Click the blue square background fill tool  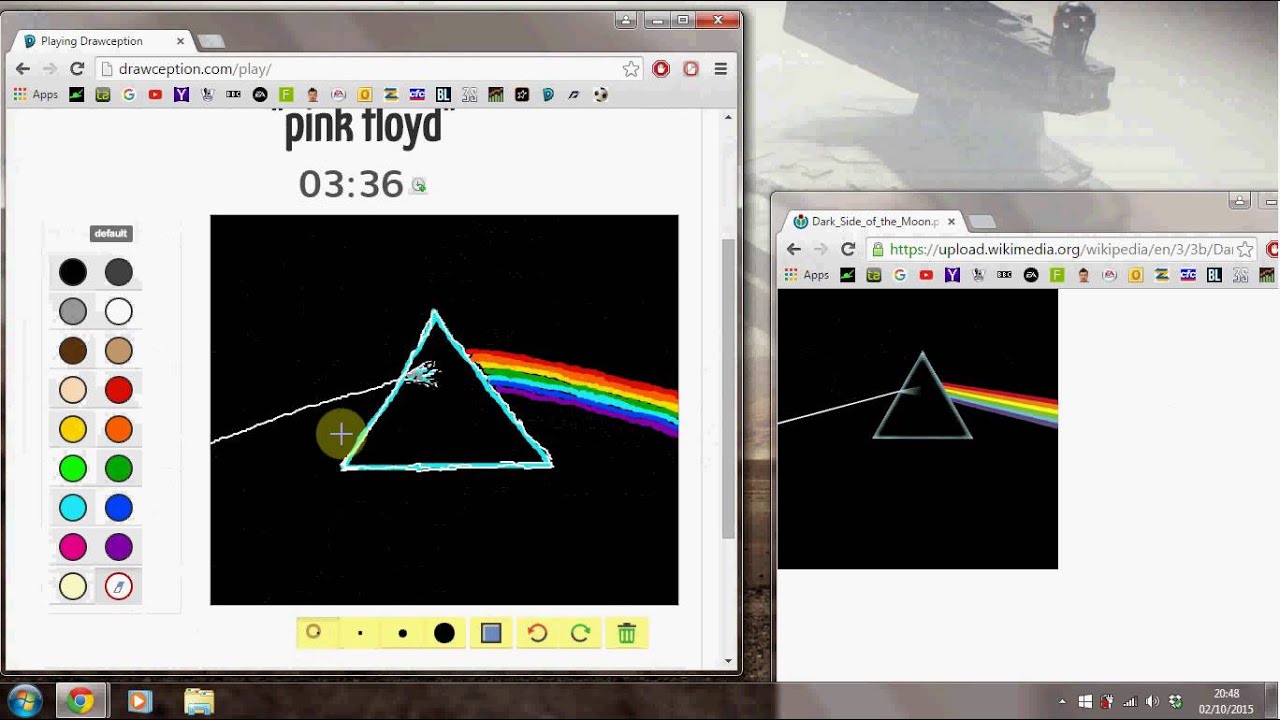click(x=491, y=633)
